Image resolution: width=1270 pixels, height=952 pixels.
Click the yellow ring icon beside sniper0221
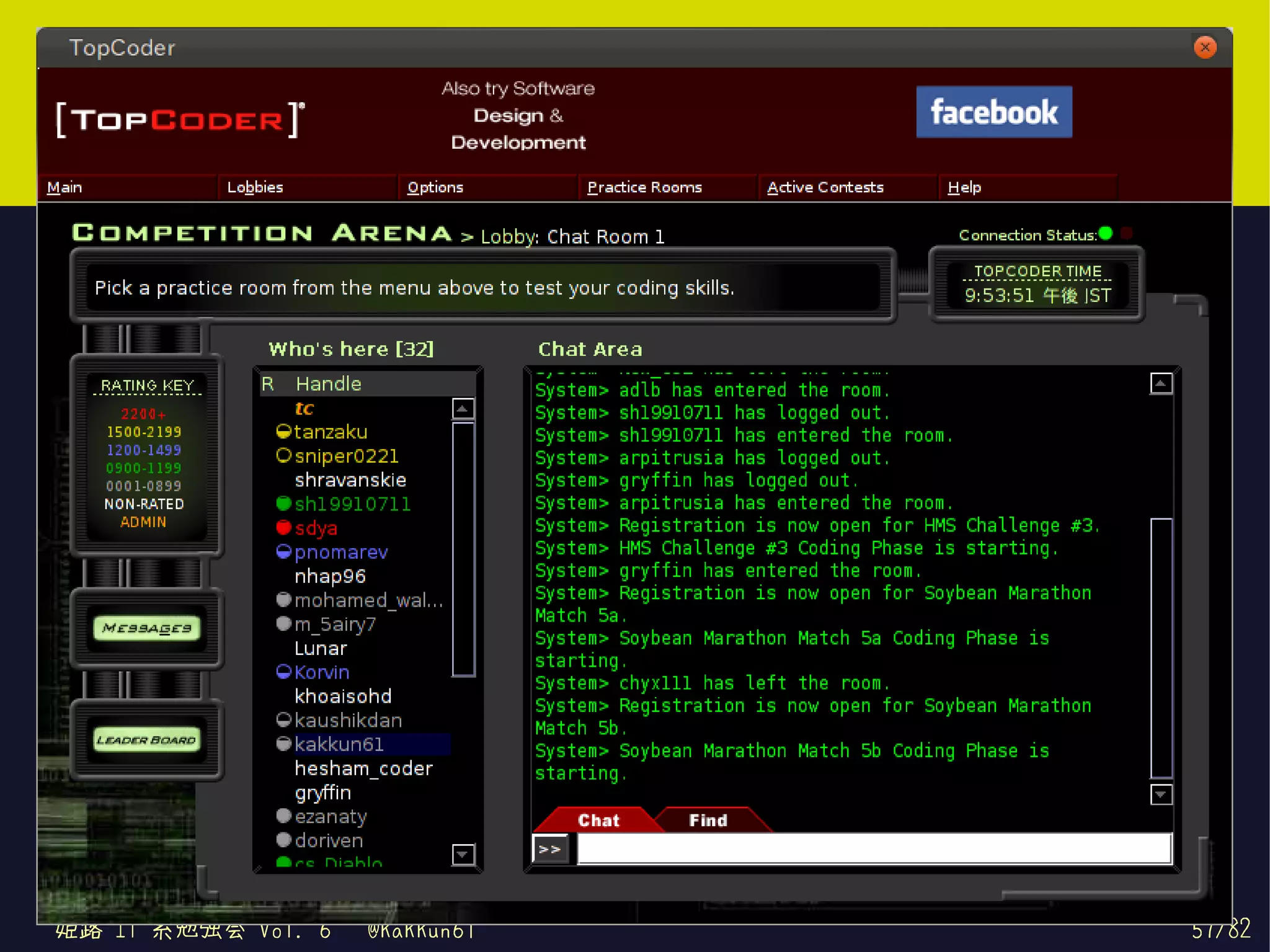(x=283, y=455)
